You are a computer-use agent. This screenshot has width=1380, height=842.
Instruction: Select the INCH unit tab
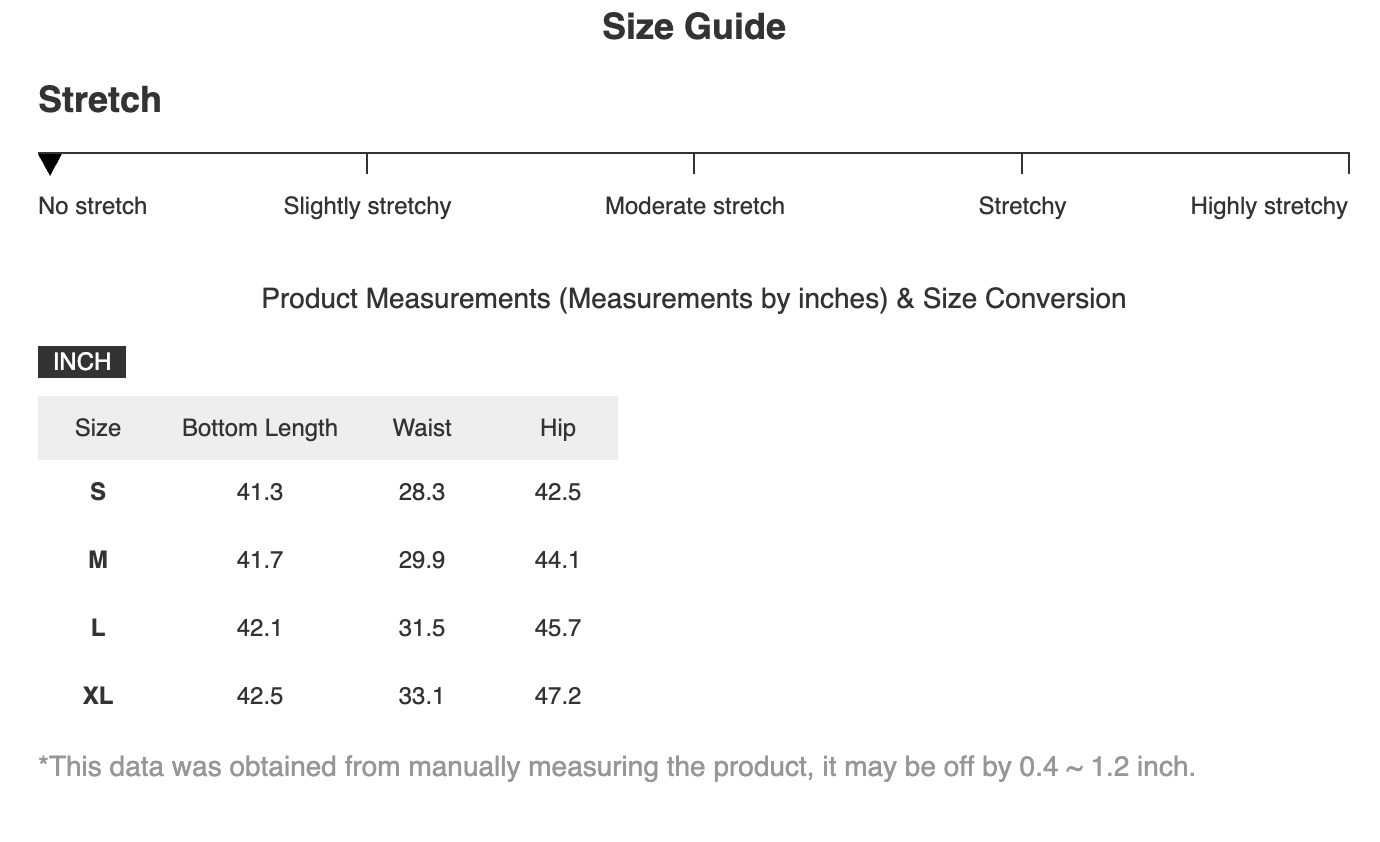click(82, 362)
